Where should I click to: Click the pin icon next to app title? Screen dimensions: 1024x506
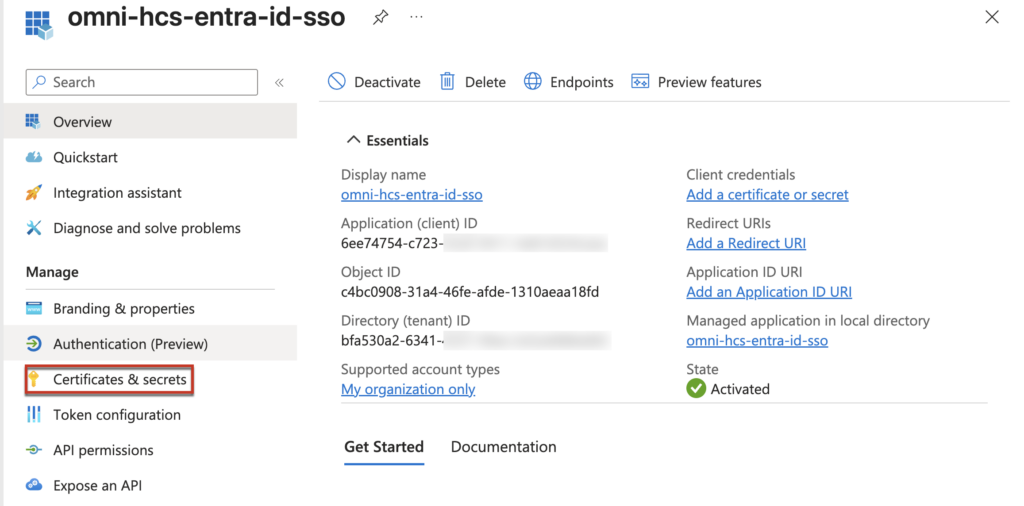pos(380,18)
